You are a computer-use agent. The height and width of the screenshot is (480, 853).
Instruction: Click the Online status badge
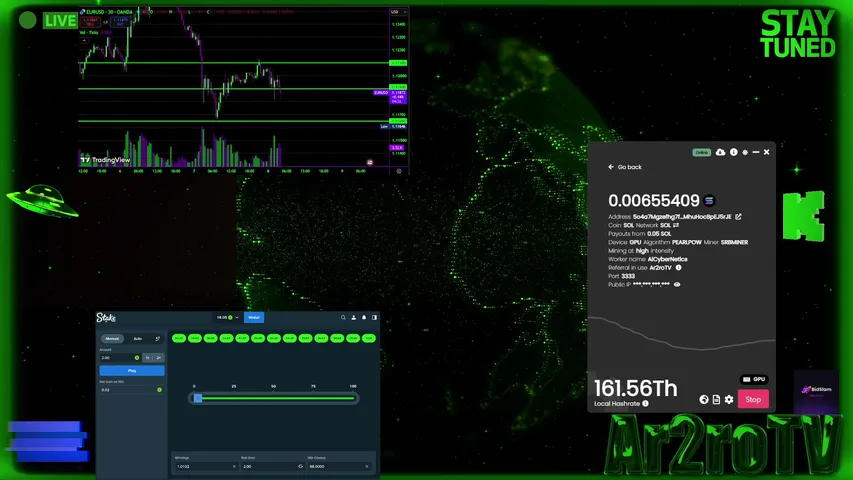tap(701, 152)
